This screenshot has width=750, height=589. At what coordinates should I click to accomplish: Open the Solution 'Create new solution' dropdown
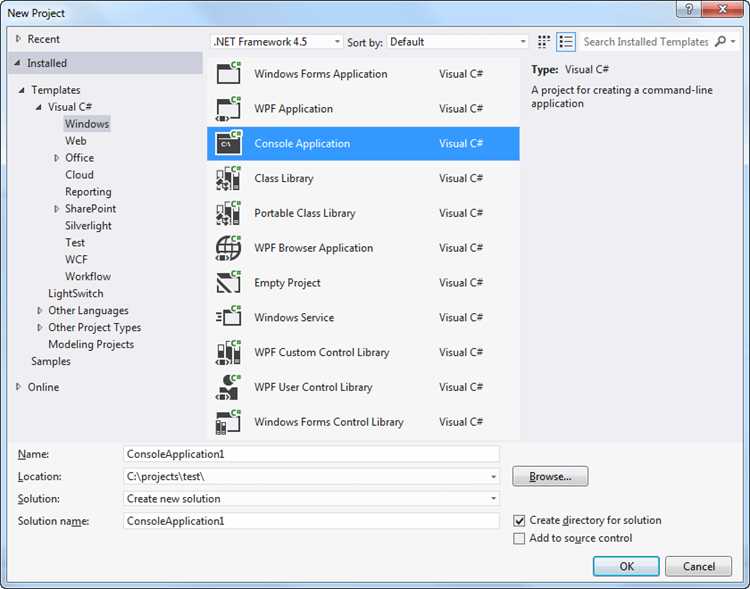[x=311, y=499]
